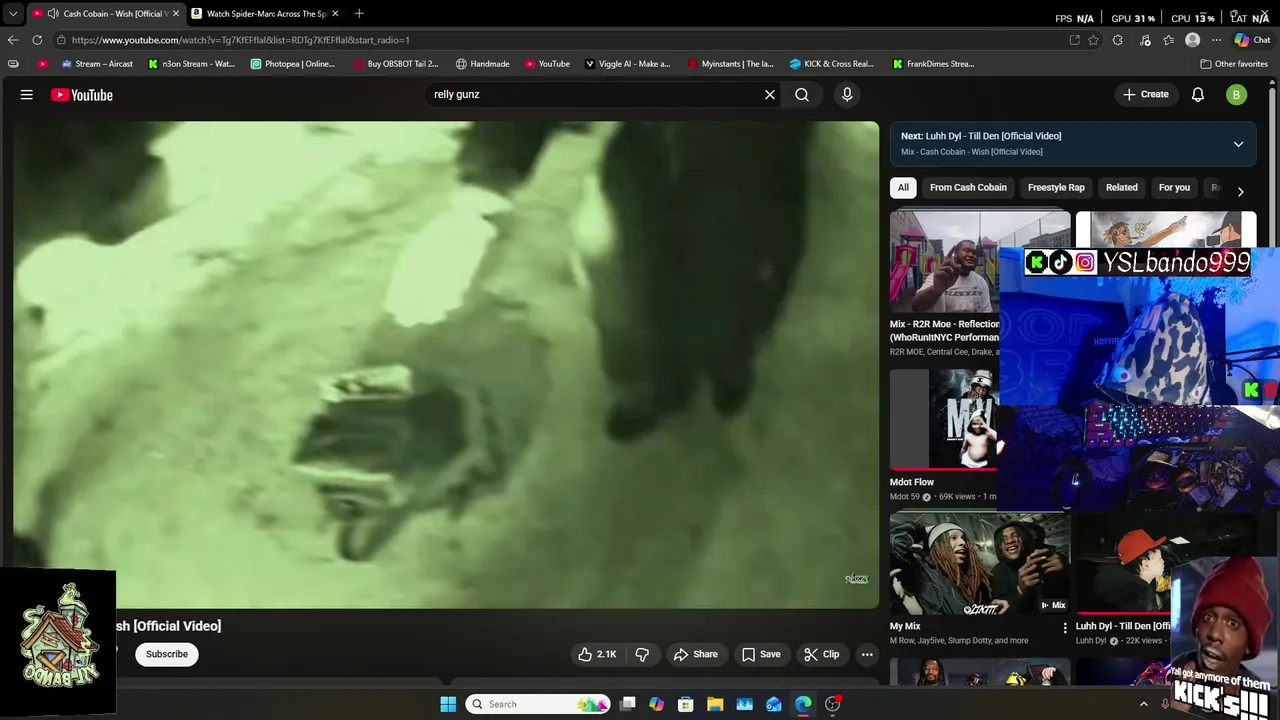
Task: Click the Windows taskbar Search box
Action: (x=537, y=704)
